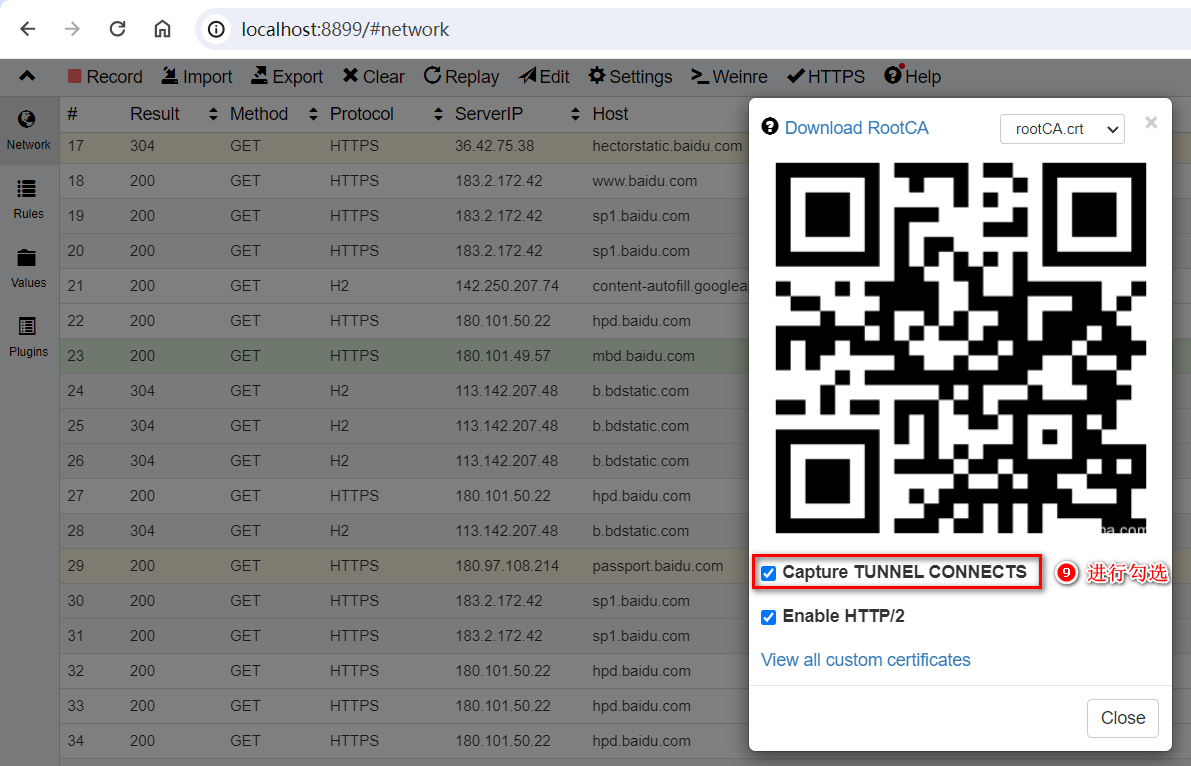Click the browser address bar
The height and width of the screenshot is (766, 1191).
pyautogui.click(x=600, y=29)
